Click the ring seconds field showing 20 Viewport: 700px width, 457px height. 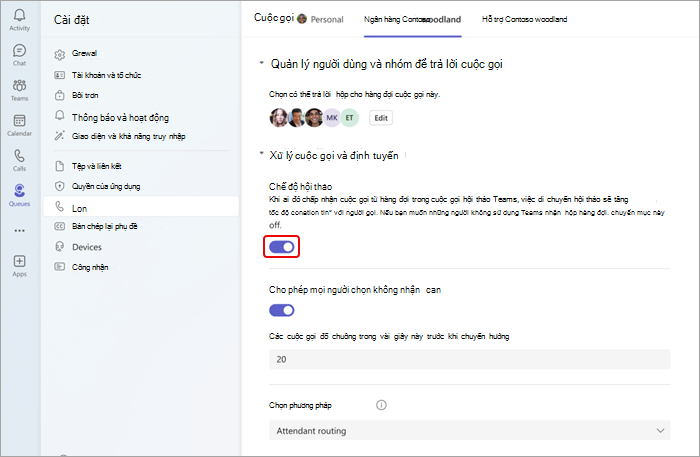470,359
